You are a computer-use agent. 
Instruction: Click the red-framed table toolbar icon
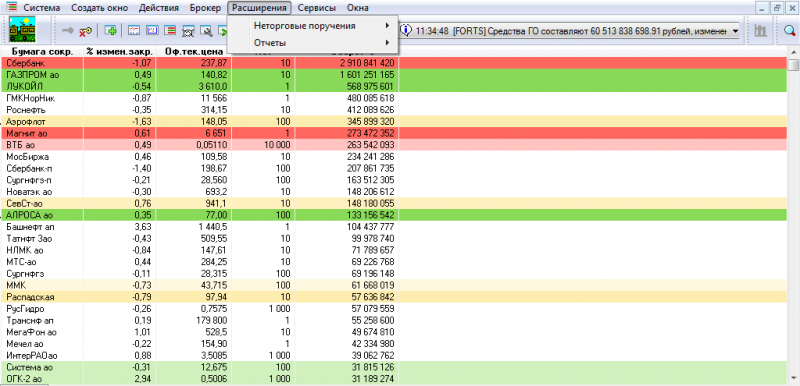click(152, 31)
